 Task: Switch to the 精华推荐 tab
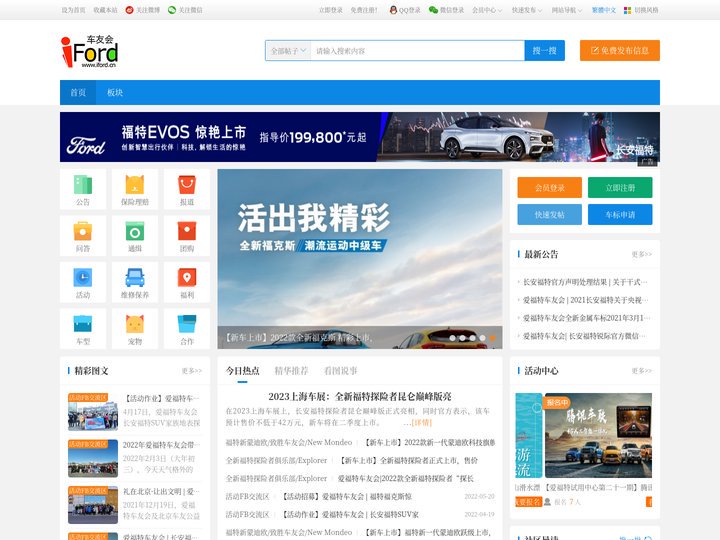point(291,371)
